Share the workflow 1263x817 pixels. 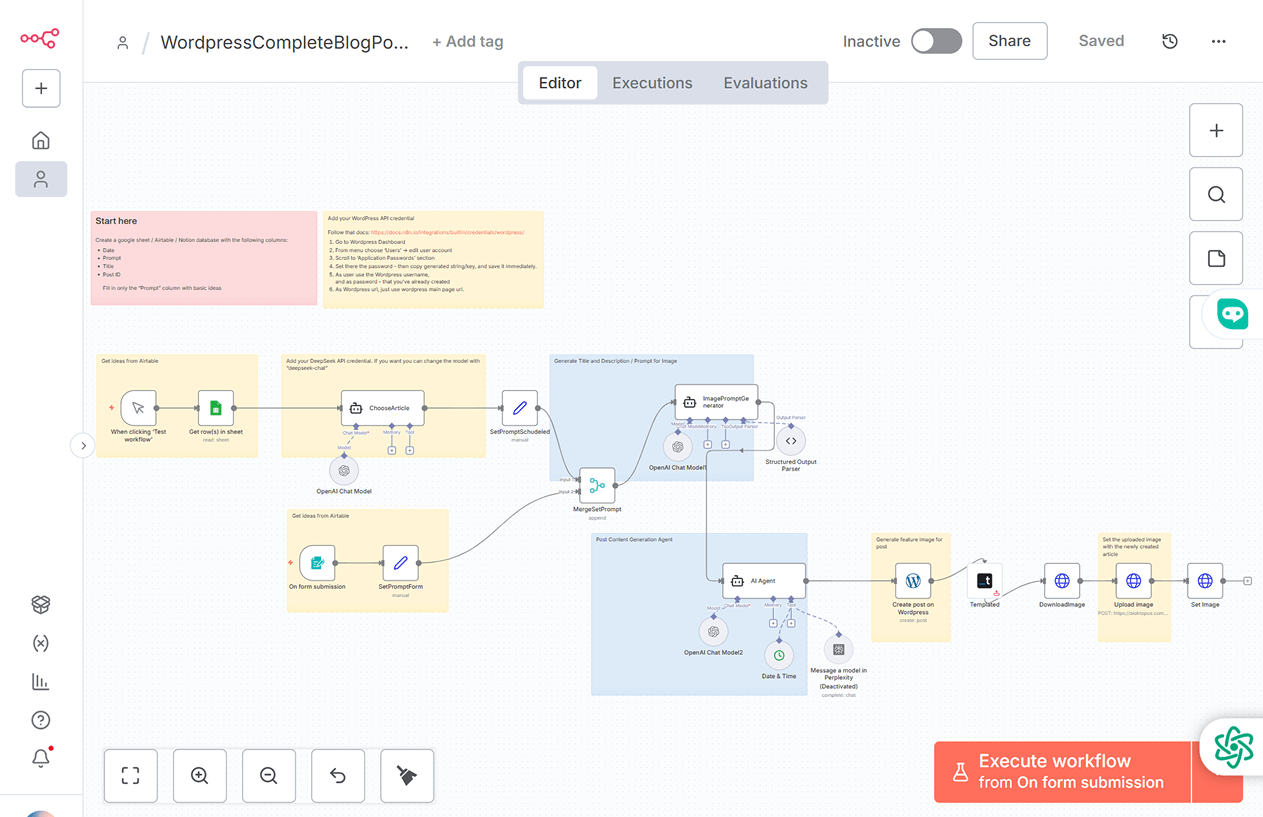pyautogui.click(x=1009, y=41)
